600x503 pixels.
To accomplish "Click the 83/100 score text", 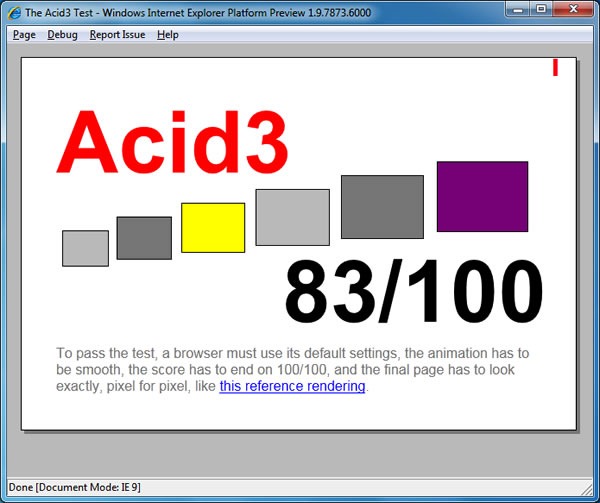I will point(414,291).
